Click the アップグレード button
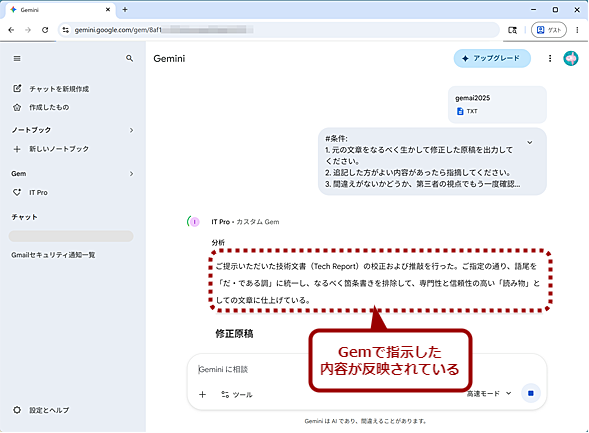This screenshot has height=433, width=589. 492,58
